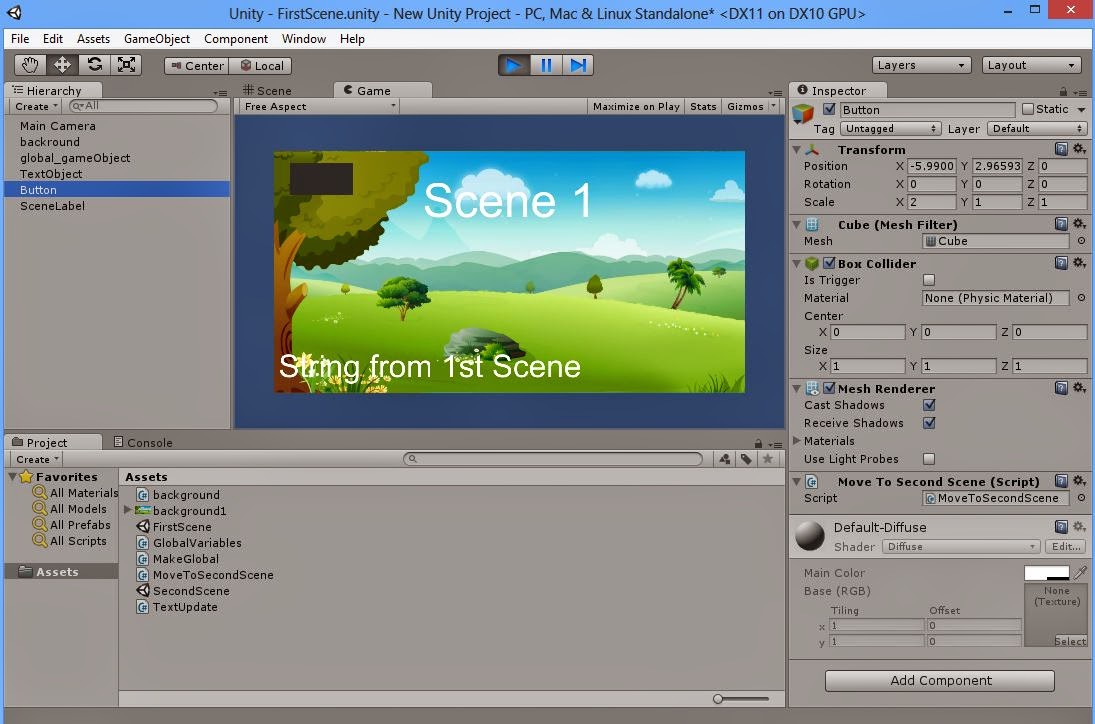
Task: Disable the Cast Shadows checkbox
Action: click(x=929, y=405)
